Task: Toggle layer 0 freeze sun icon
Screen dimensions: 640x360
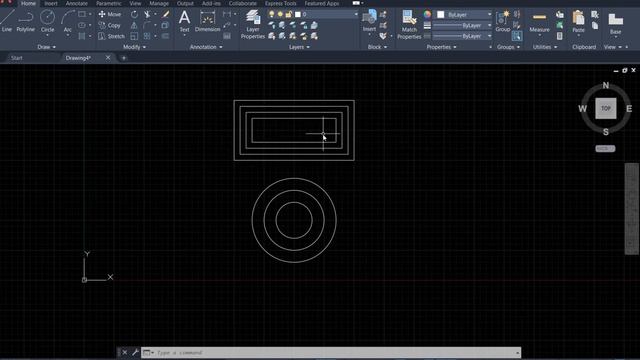Action: pyautogui.click(x=280, y=14)
